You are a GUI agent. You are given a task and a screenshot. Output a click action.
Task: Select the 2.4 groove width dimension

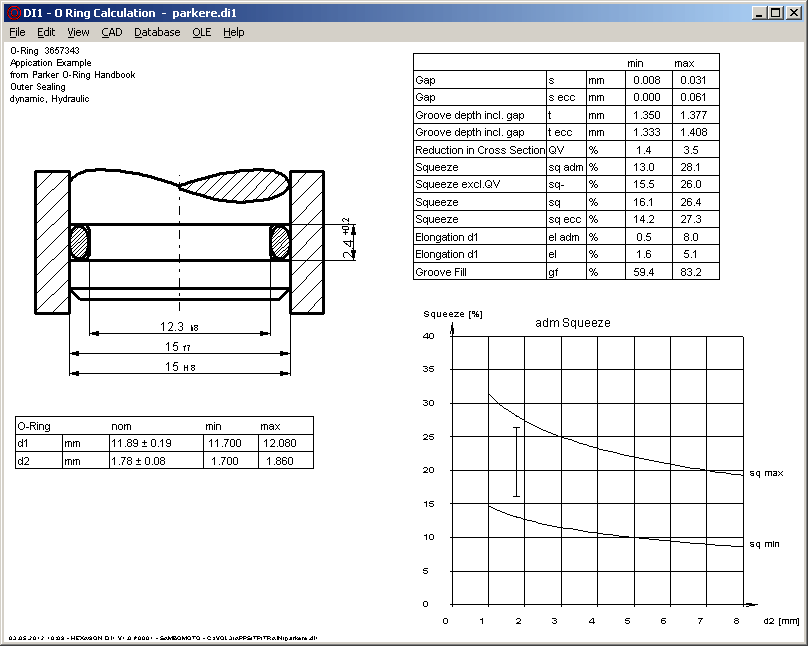point(346,242)
